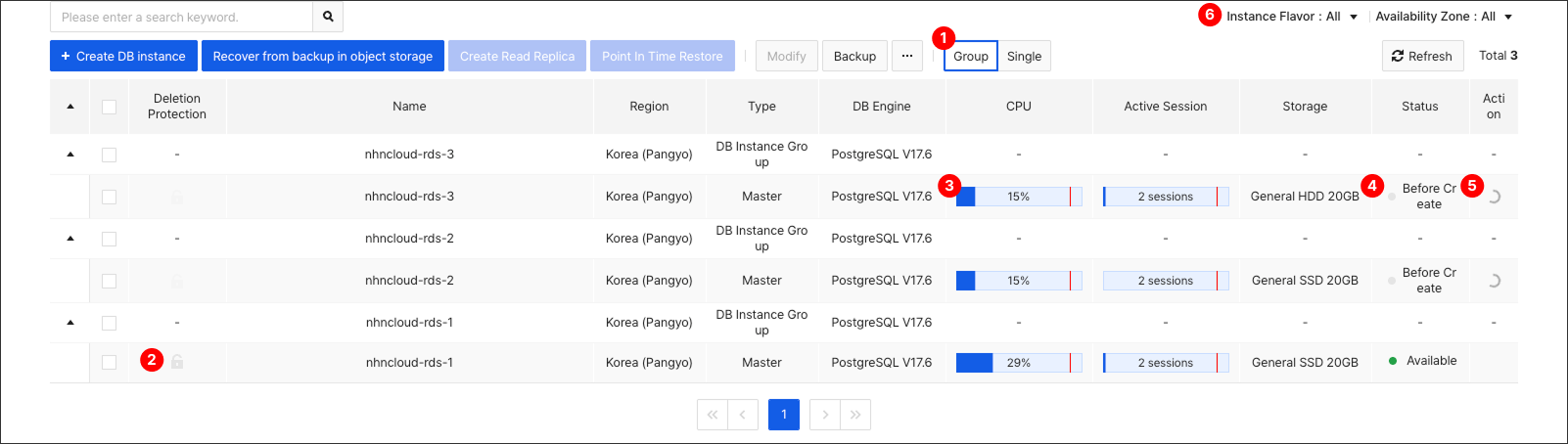
Task: Click the Type column header
Action: click(x=761, y=107)
